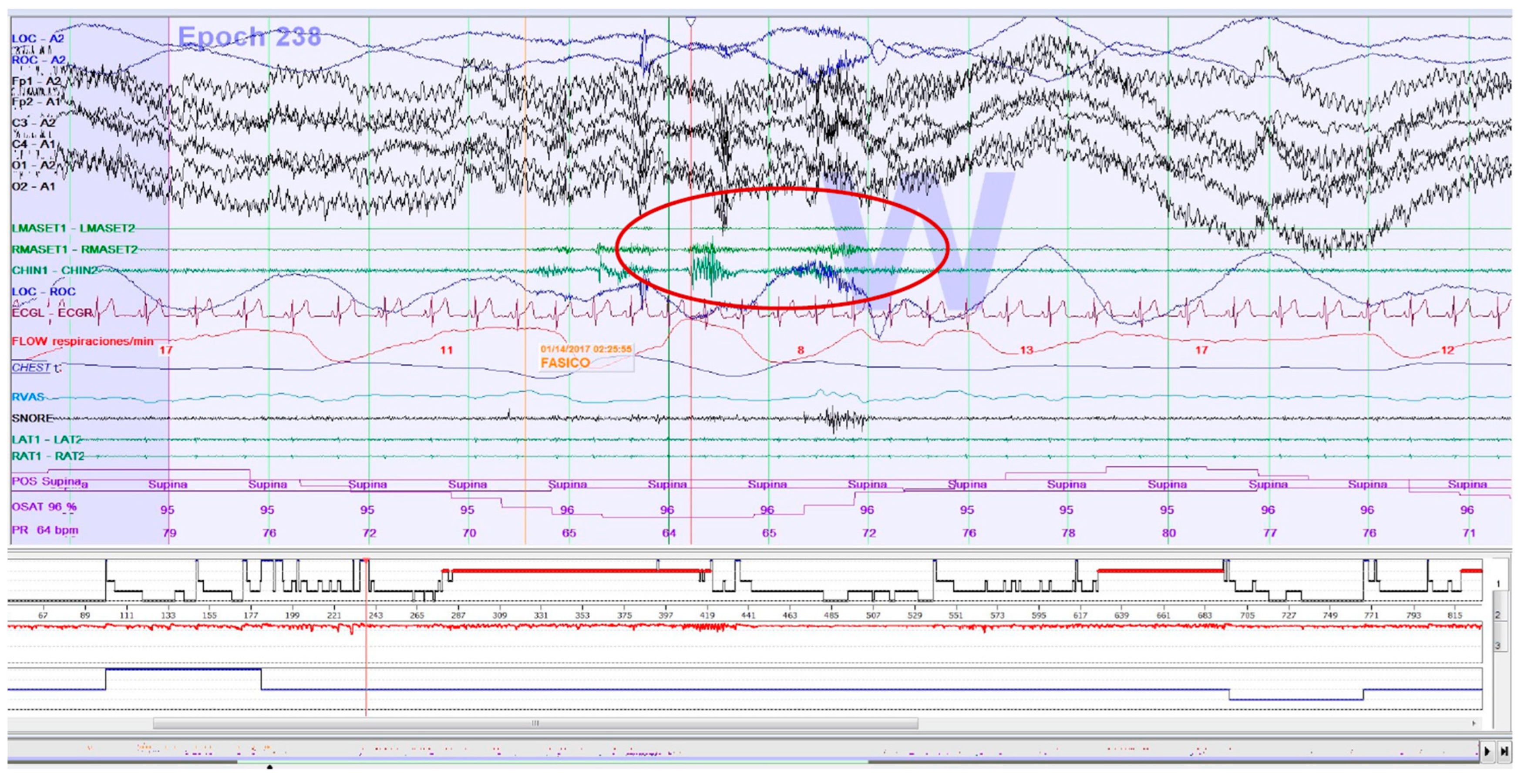Click the scrollbar right arrow
This screenshot has width=1521, height=784.
1474,723
